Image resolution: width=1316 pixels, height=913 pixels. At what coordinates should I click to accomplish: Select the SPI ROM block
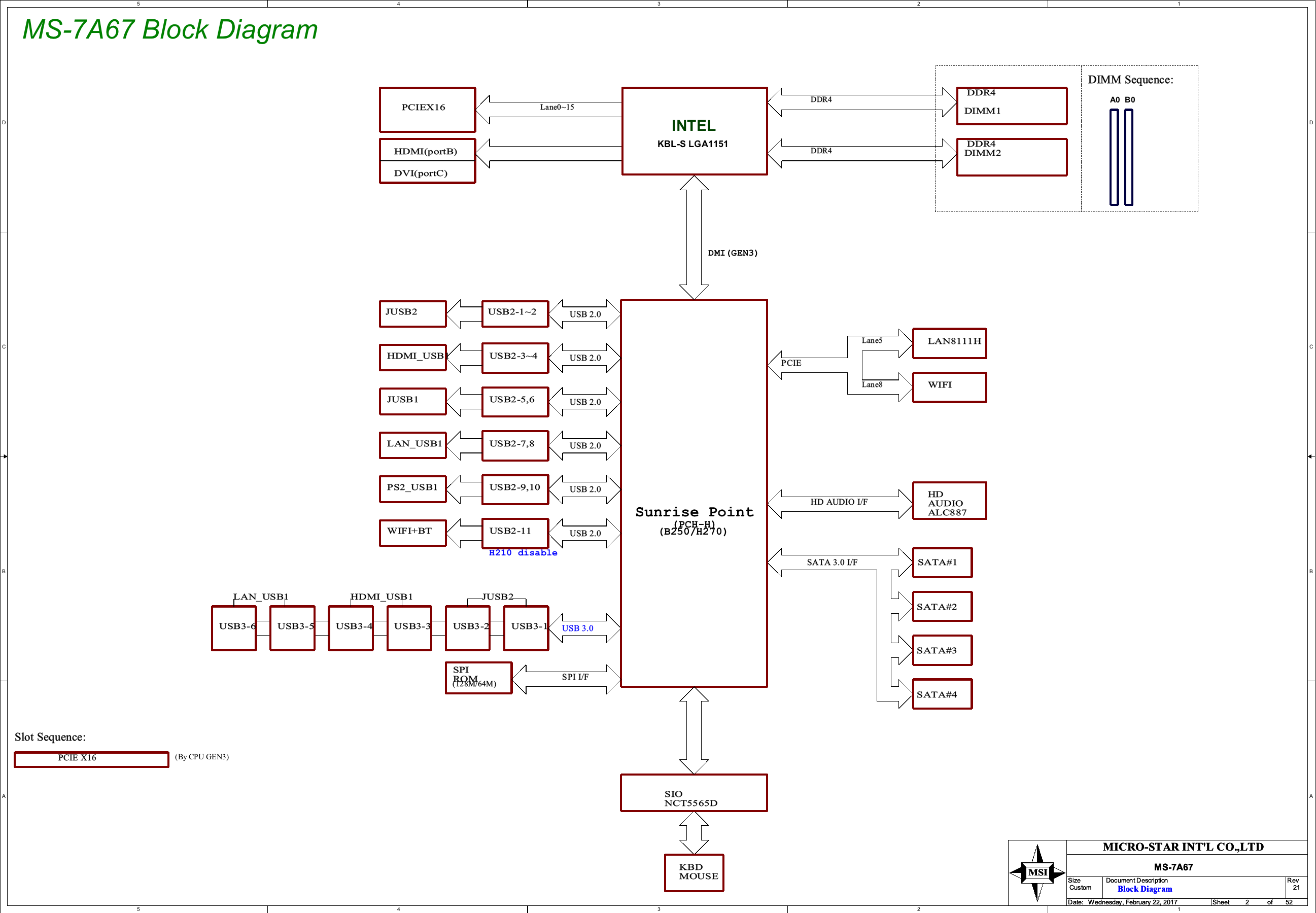(478, 678)
